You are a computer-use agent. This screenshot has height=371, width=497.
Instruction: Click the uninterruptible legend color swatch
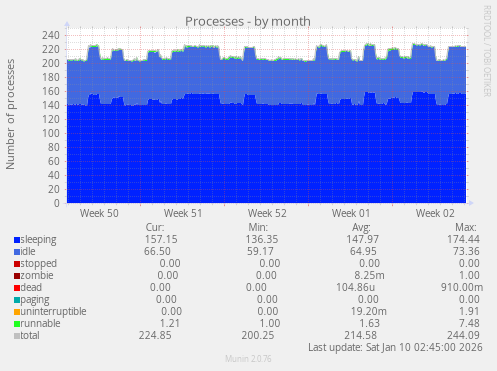click(17, 312)
